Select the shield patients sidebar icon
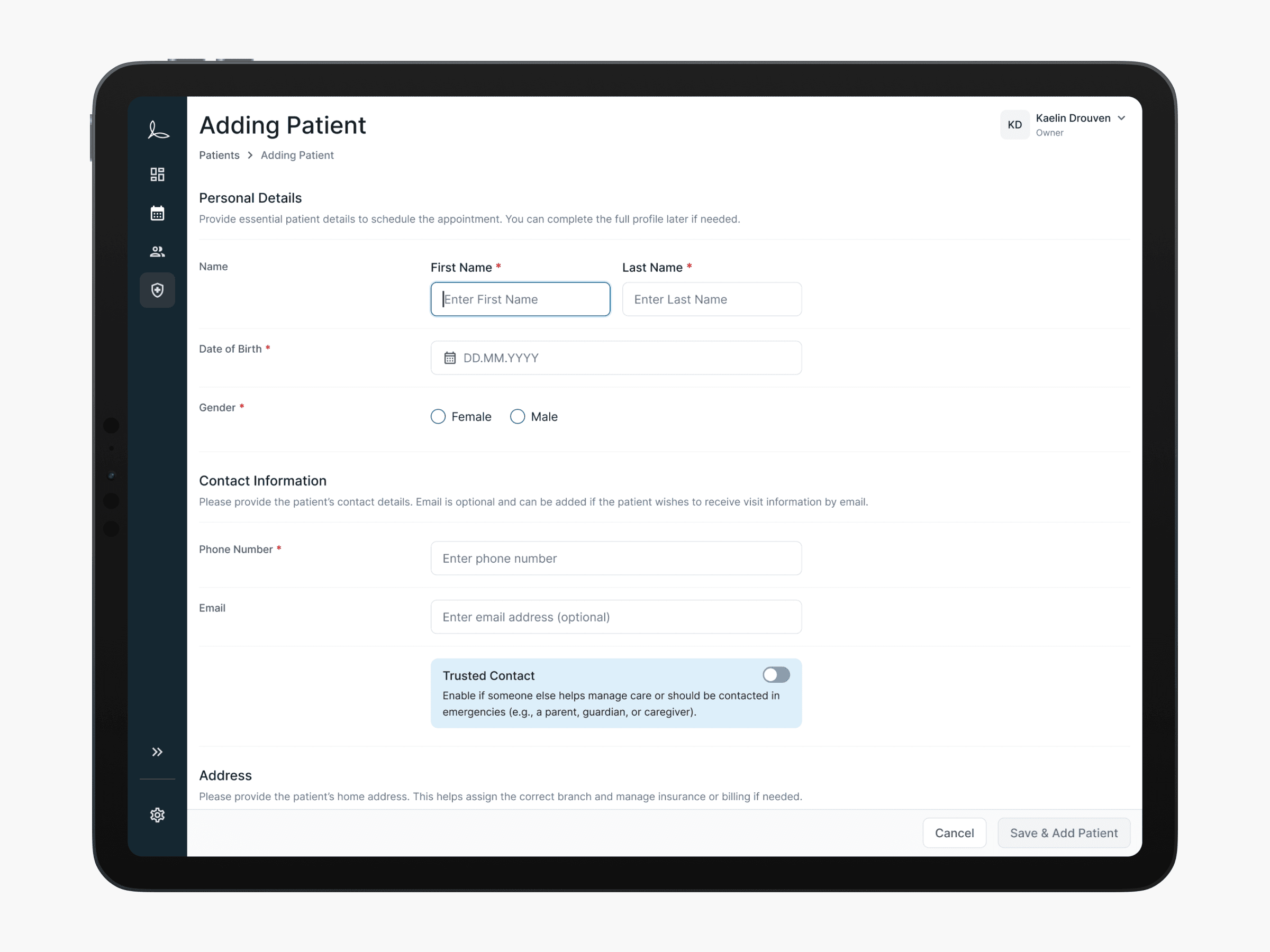 [157, 290]
